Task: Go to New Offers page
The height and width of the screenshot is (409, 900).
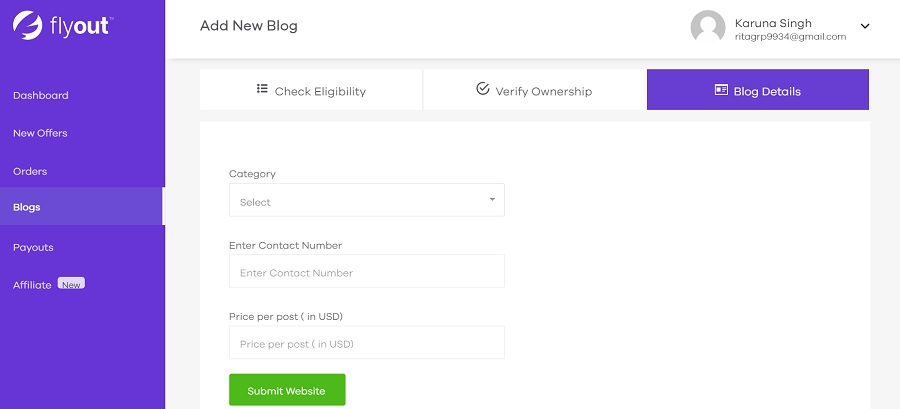Action: tap(40, 133)
